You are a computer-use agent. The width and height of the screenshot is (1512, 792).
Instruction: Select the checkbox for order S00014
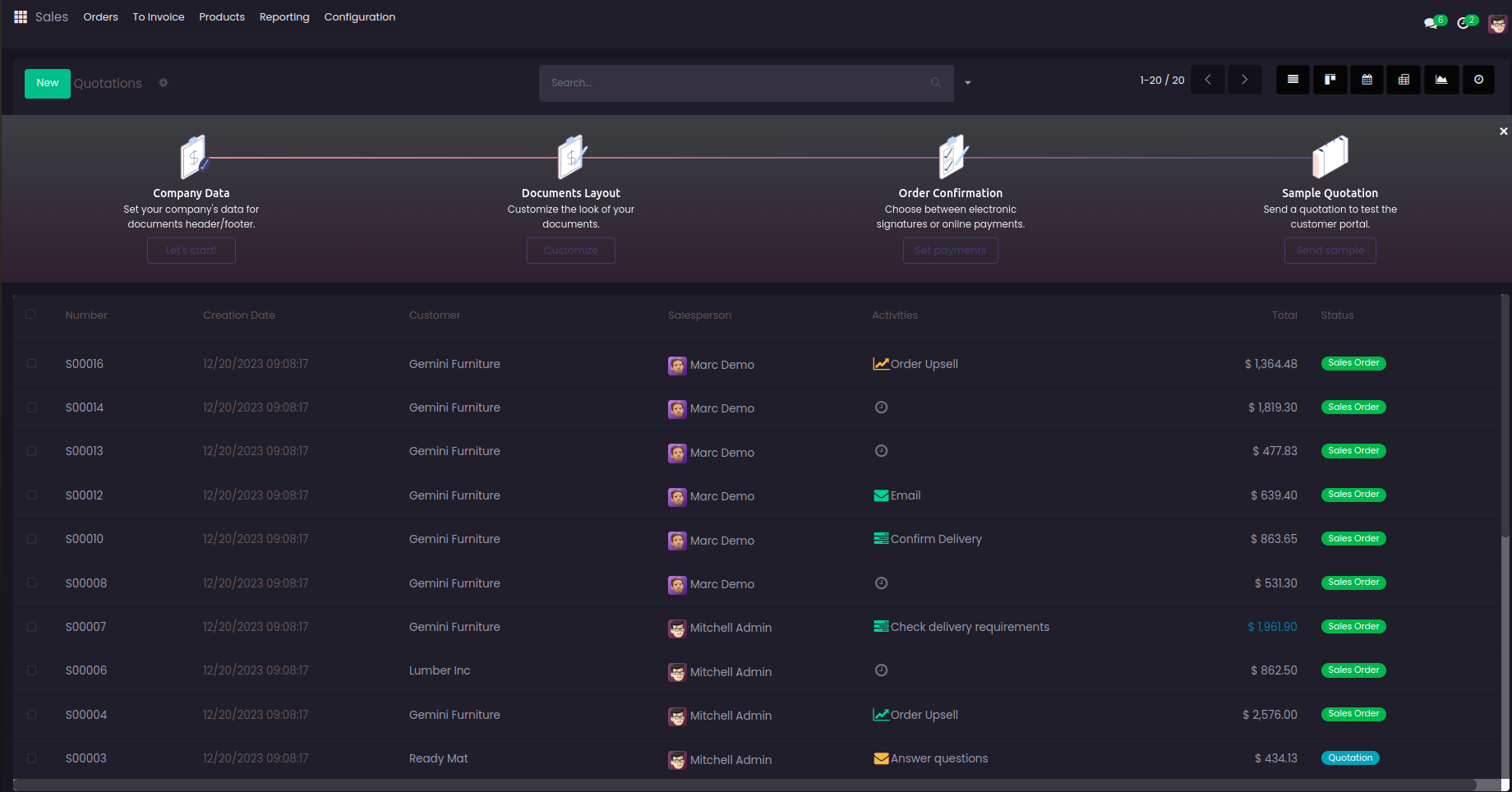pyautogui.click(x=31, y=408)
